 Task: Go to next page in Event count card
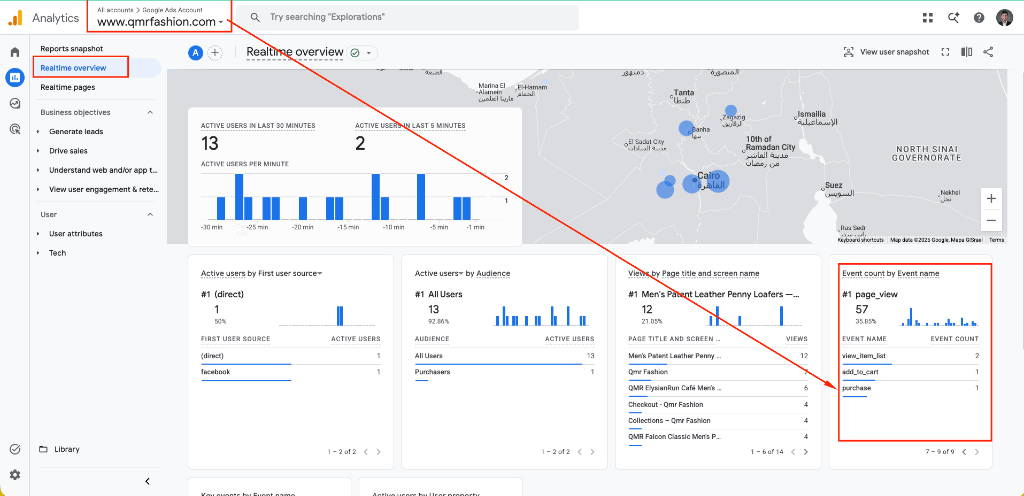pyautogui.click(x=978, y=452)
